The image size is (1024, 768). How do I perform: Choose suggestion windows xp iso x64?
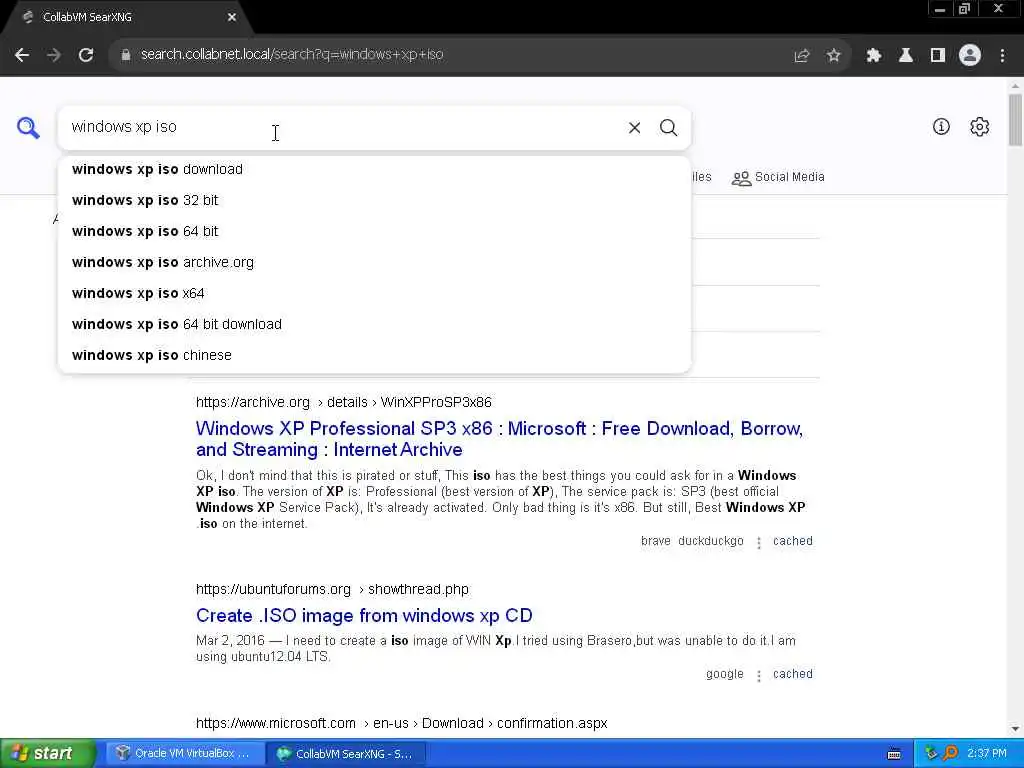point(374,293)
